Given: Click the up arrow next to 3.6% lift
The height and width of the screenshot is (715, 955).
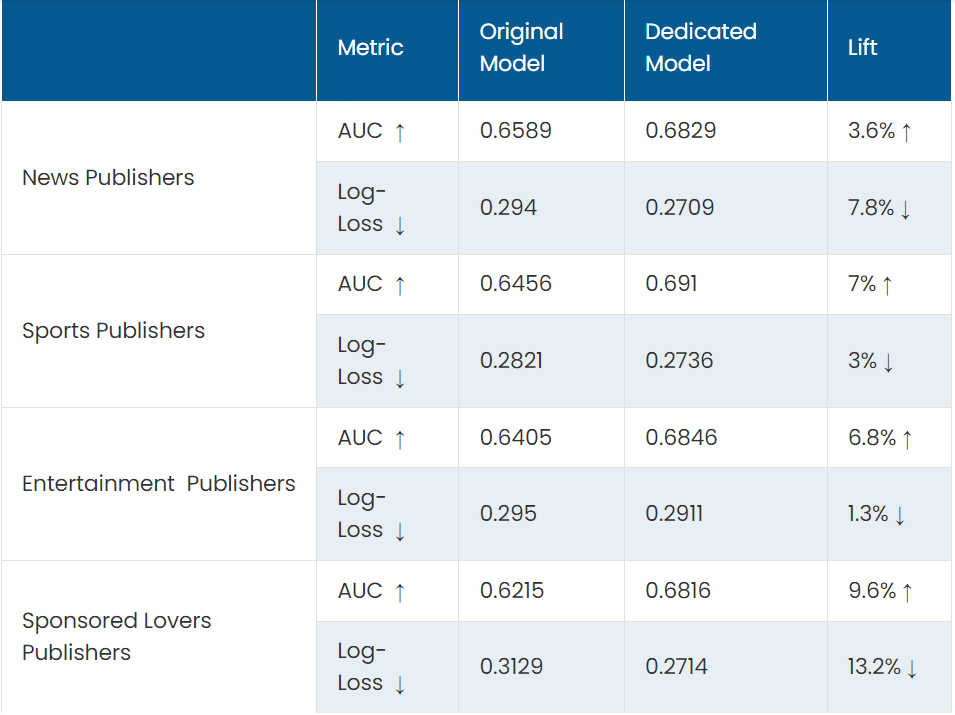Looking at the screenshot, I should (906, 132).
